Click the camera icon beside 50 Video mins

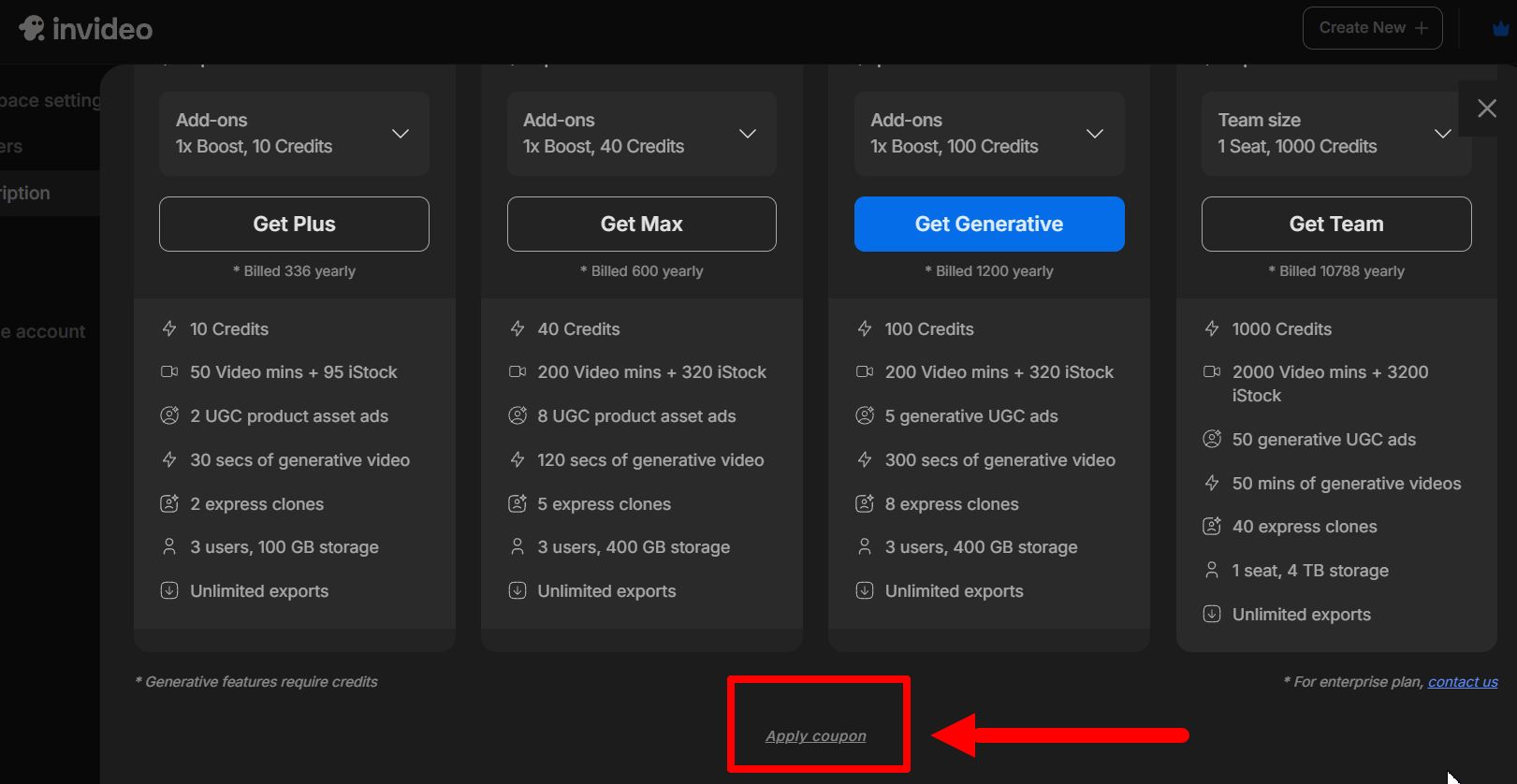(169, 372)
